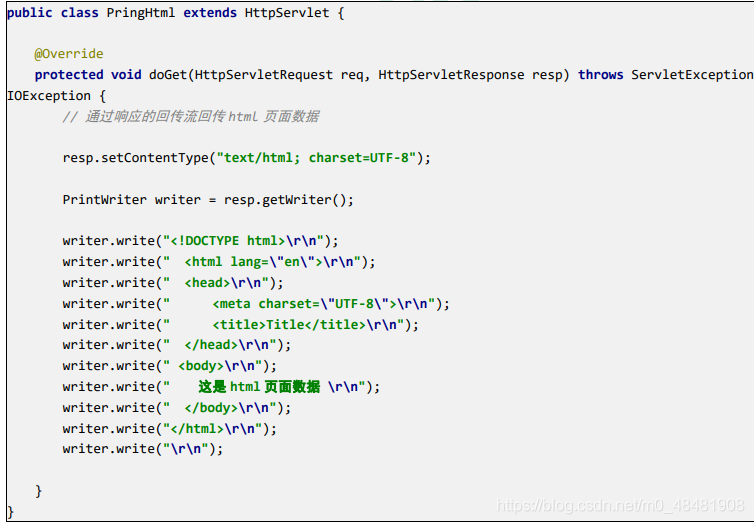Click the "text/html; charset=UTF-8" string

(x=316, y=158)
